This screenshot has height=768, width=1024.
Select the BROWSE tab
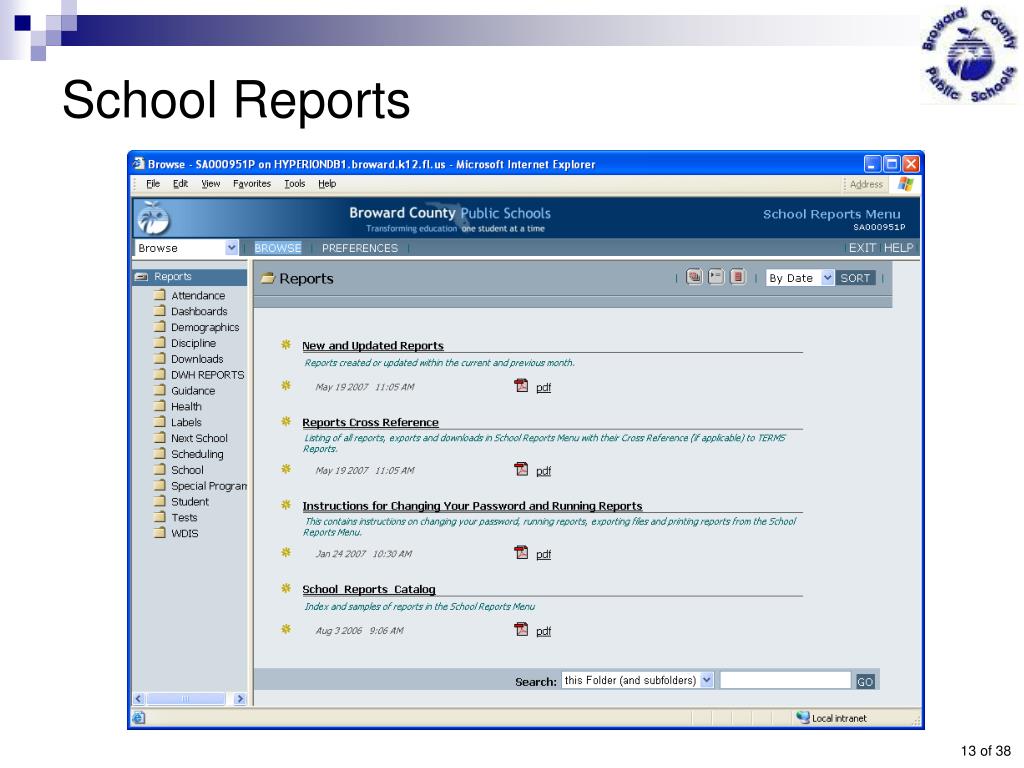coord(278,248)
